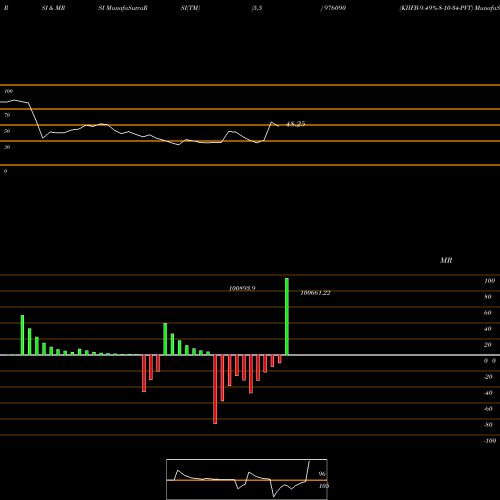Viewport: 500px width, 500px height.
Task: Click the 100 level label on RSI axis
Action: click(x=8, y=91)
